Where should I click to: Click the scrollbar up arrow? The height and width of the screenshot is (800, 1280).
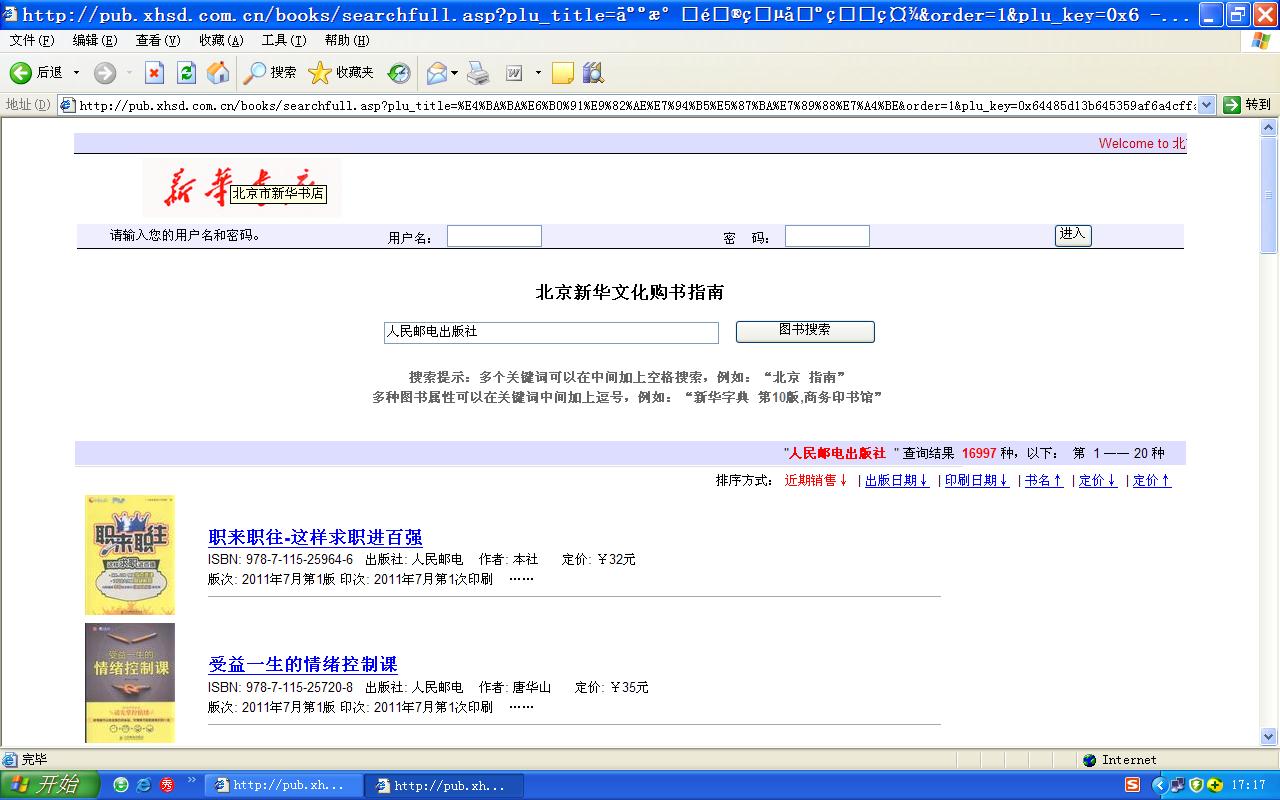[x=1269, y=128]
